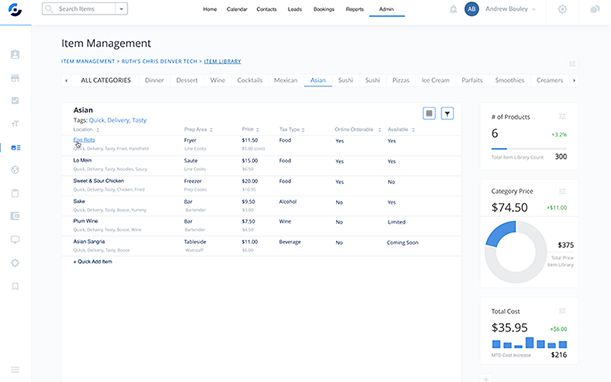Click the app logo in top-left corner
The height and width of the screenshot is (382, 611).
pyautogui.click(x=15, y=10)
